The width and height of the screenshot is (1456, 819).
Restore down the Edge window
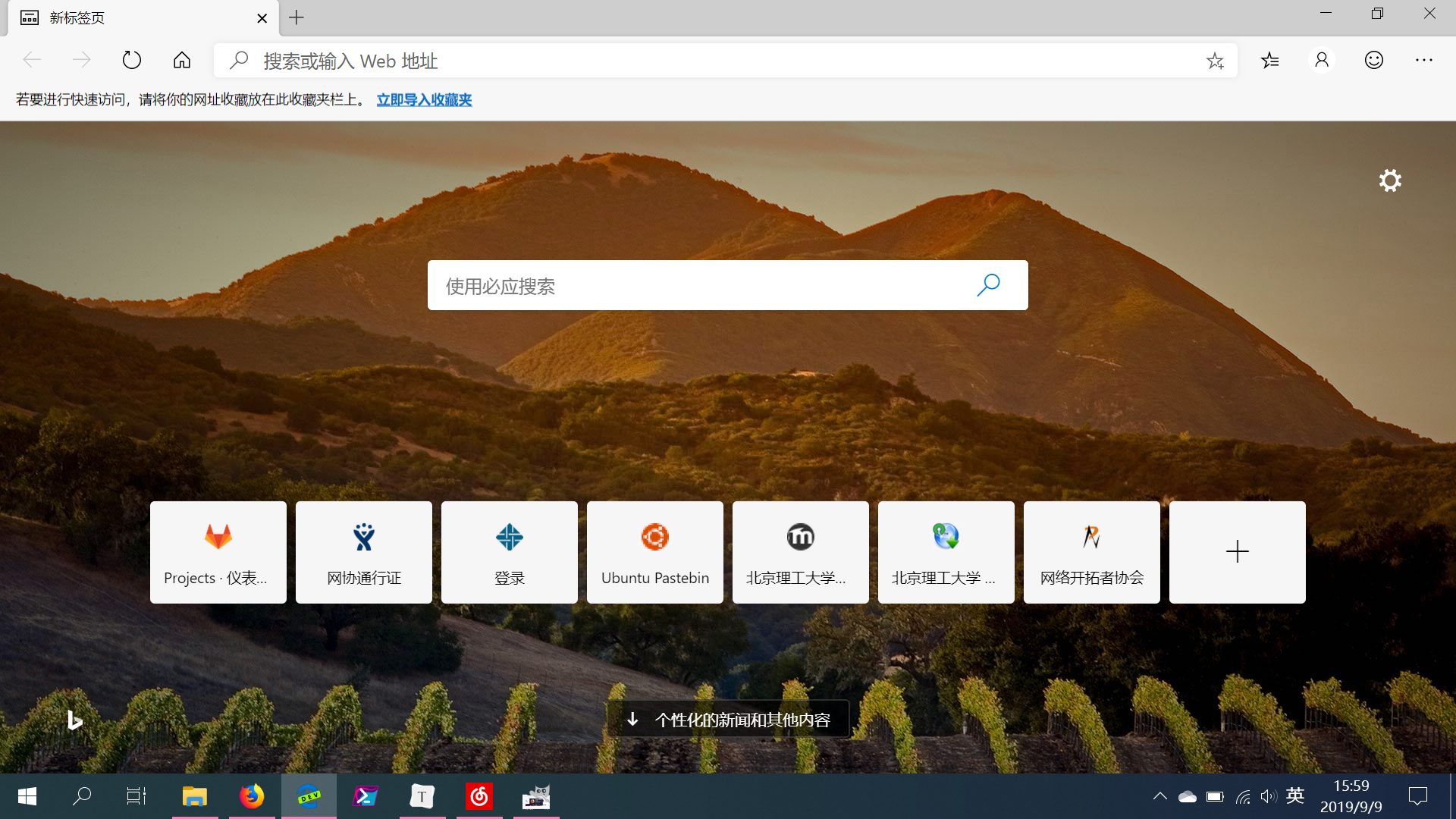click(x=1377, y=14)
